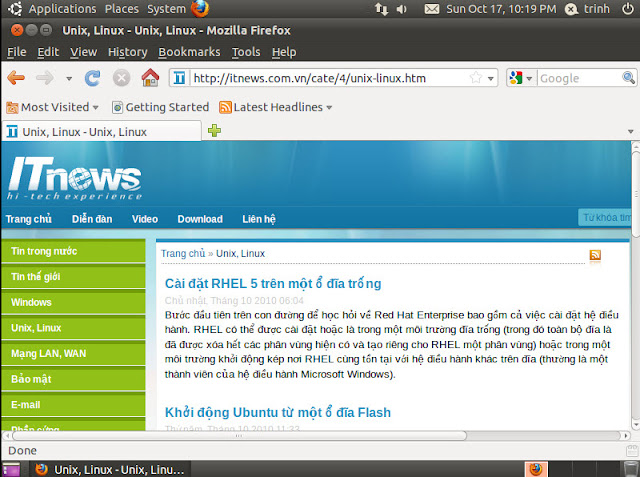
Task: Open the View menu
Action: [83, 52]
